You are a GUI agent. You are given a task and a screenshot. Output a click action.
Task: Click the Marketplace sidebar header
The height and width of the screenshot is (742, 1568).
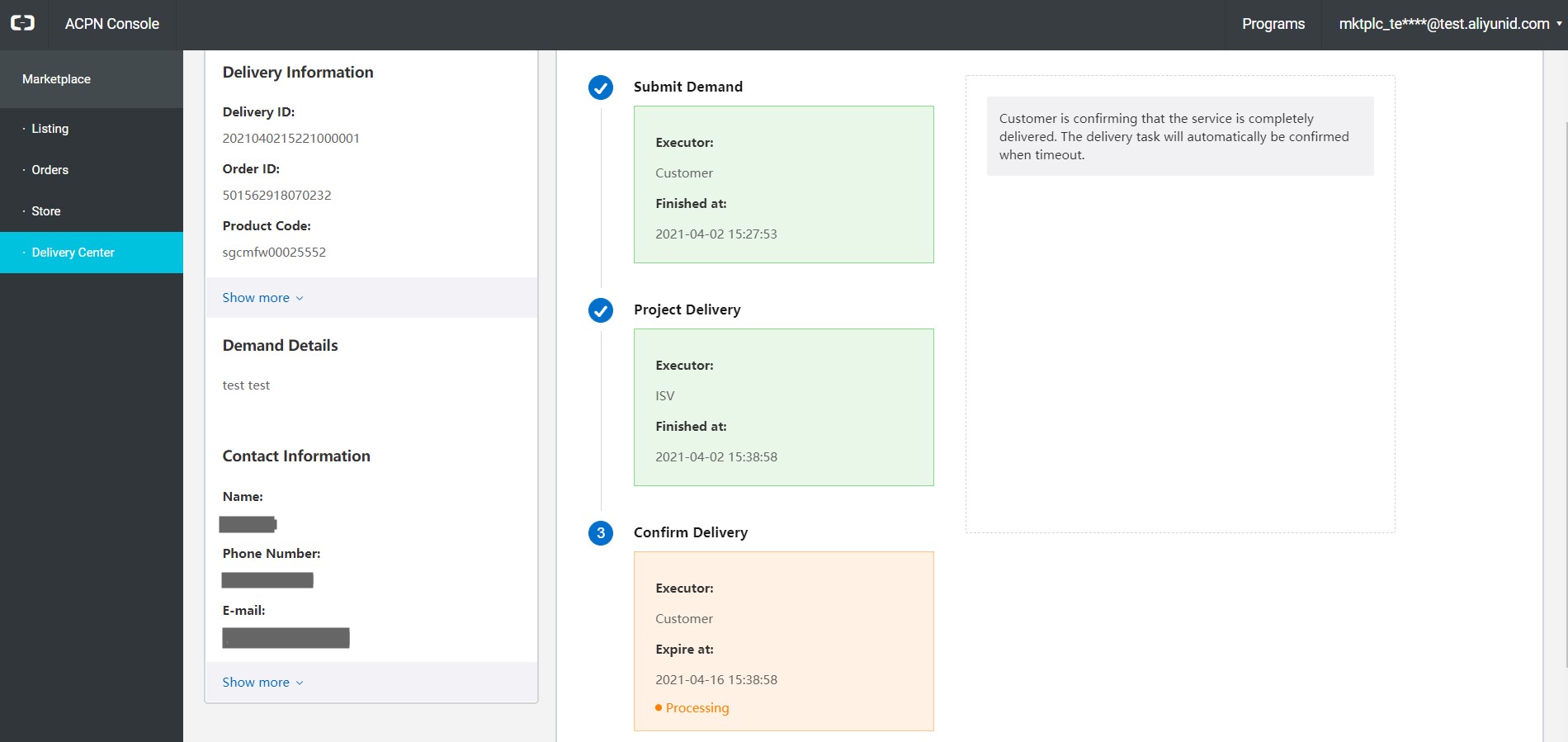click(x=57, y=79)
